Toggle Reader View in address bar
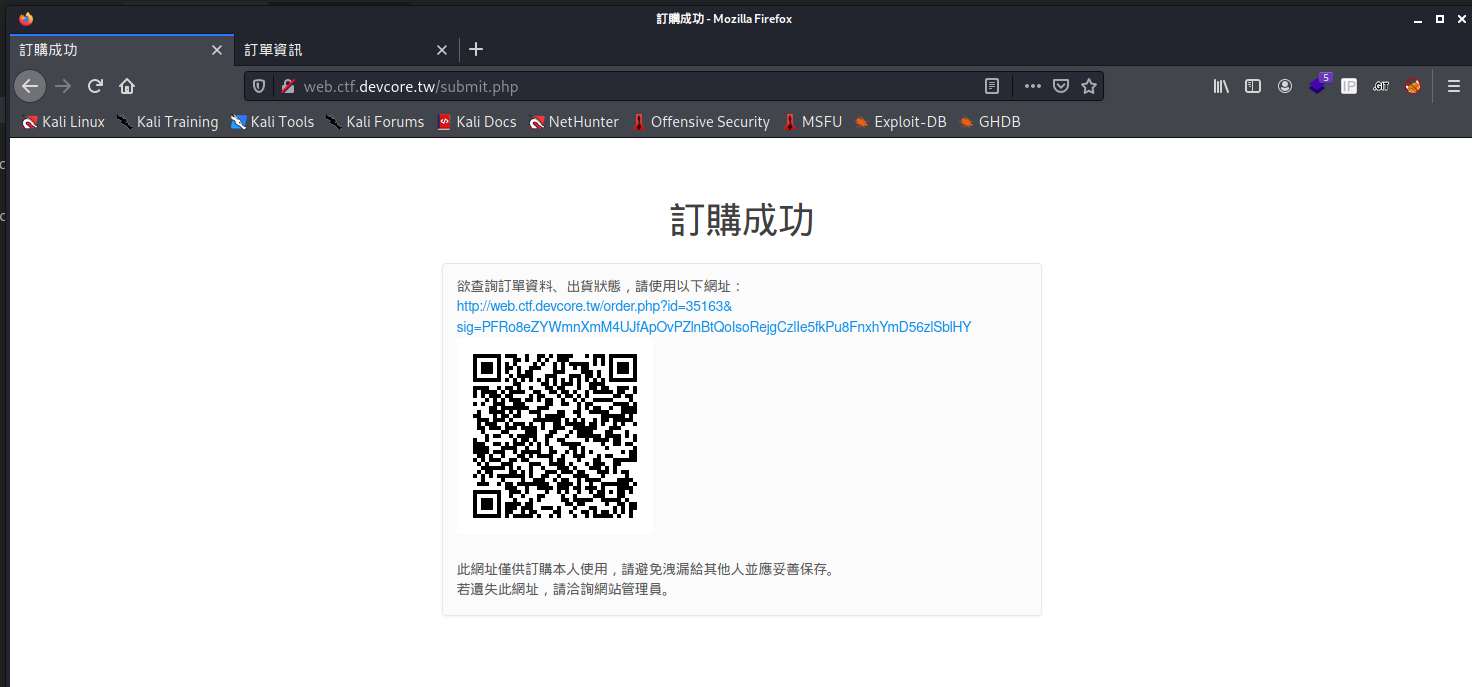Image resolution: width=1472 pixels, height=687 pixels. pyautogui.click(x=992, y=86)
